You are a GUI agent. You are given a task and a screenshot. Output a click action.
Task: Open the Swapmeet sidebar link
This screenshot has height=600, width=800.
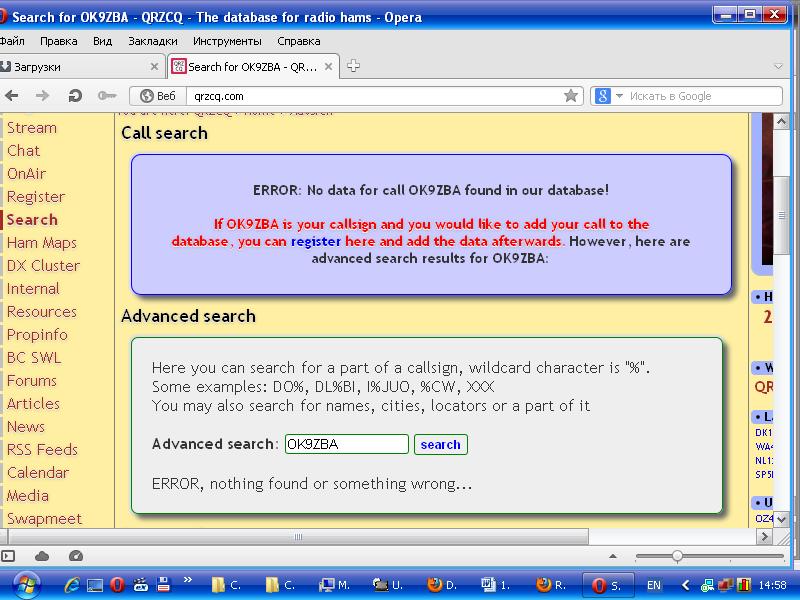click(44, 518)
